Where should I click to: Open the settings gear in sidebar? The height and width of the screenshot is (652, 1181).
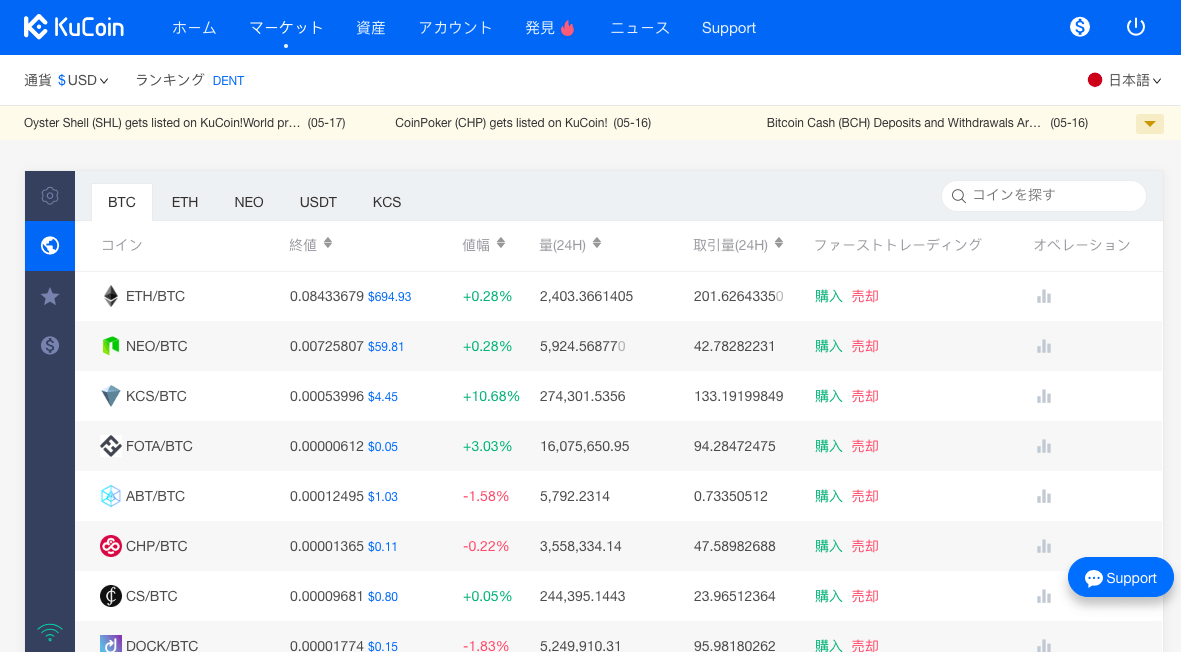point(50,196)
